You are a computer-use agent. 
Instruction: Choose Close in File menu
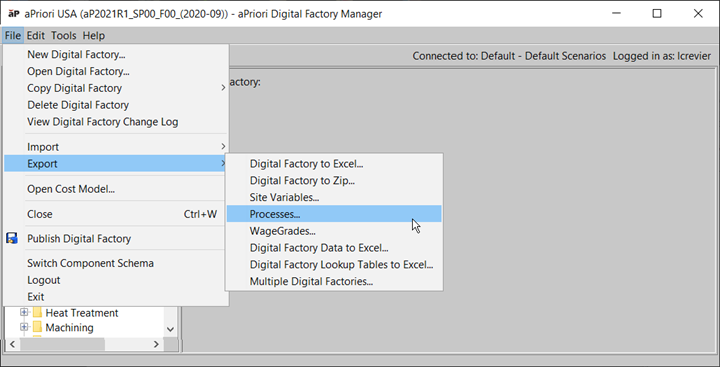[116, 214]
